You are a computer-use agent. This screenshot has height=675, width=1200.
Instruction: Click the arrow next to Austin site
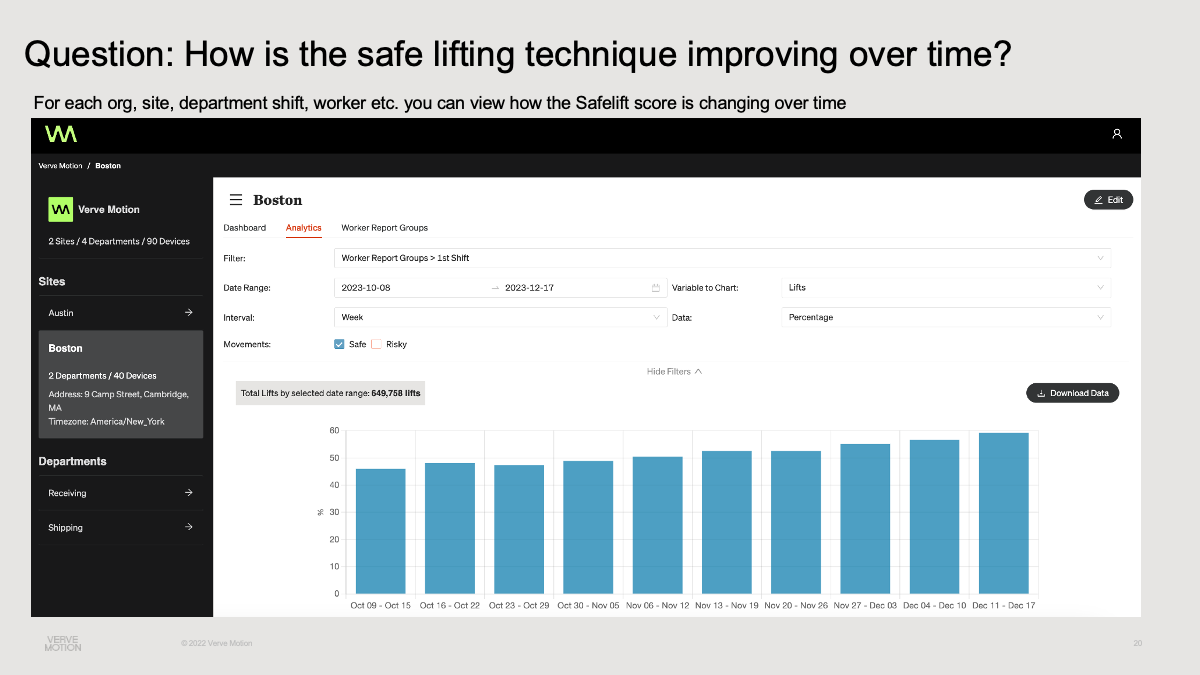pos(190,312)
